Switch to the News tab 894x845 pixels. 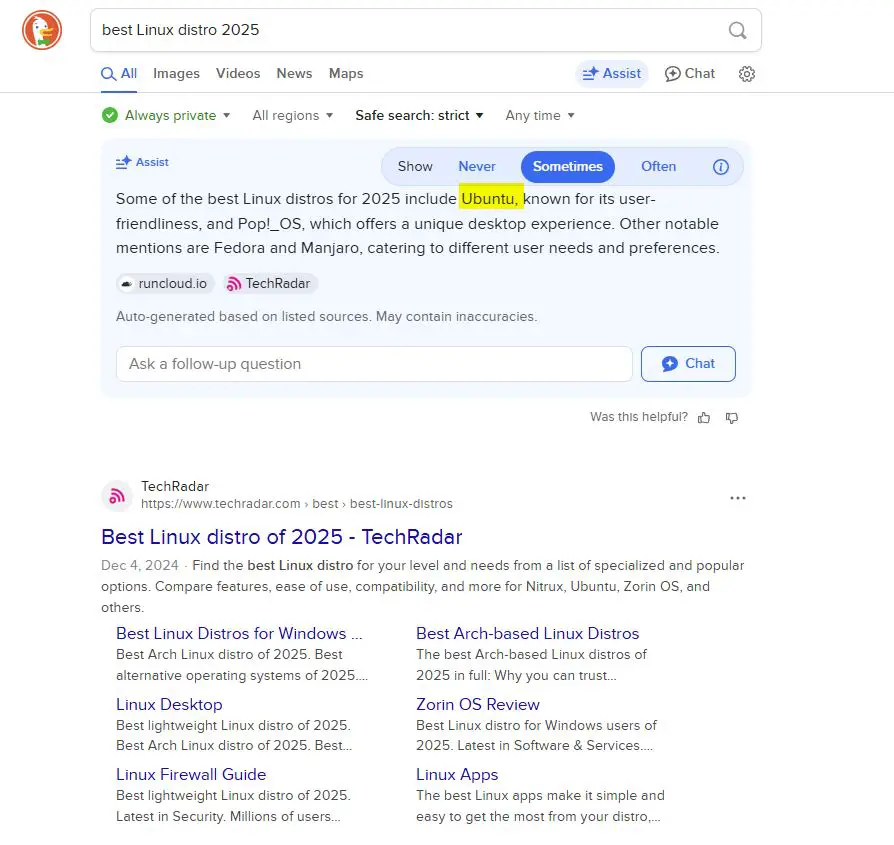[x=294, y=74]
